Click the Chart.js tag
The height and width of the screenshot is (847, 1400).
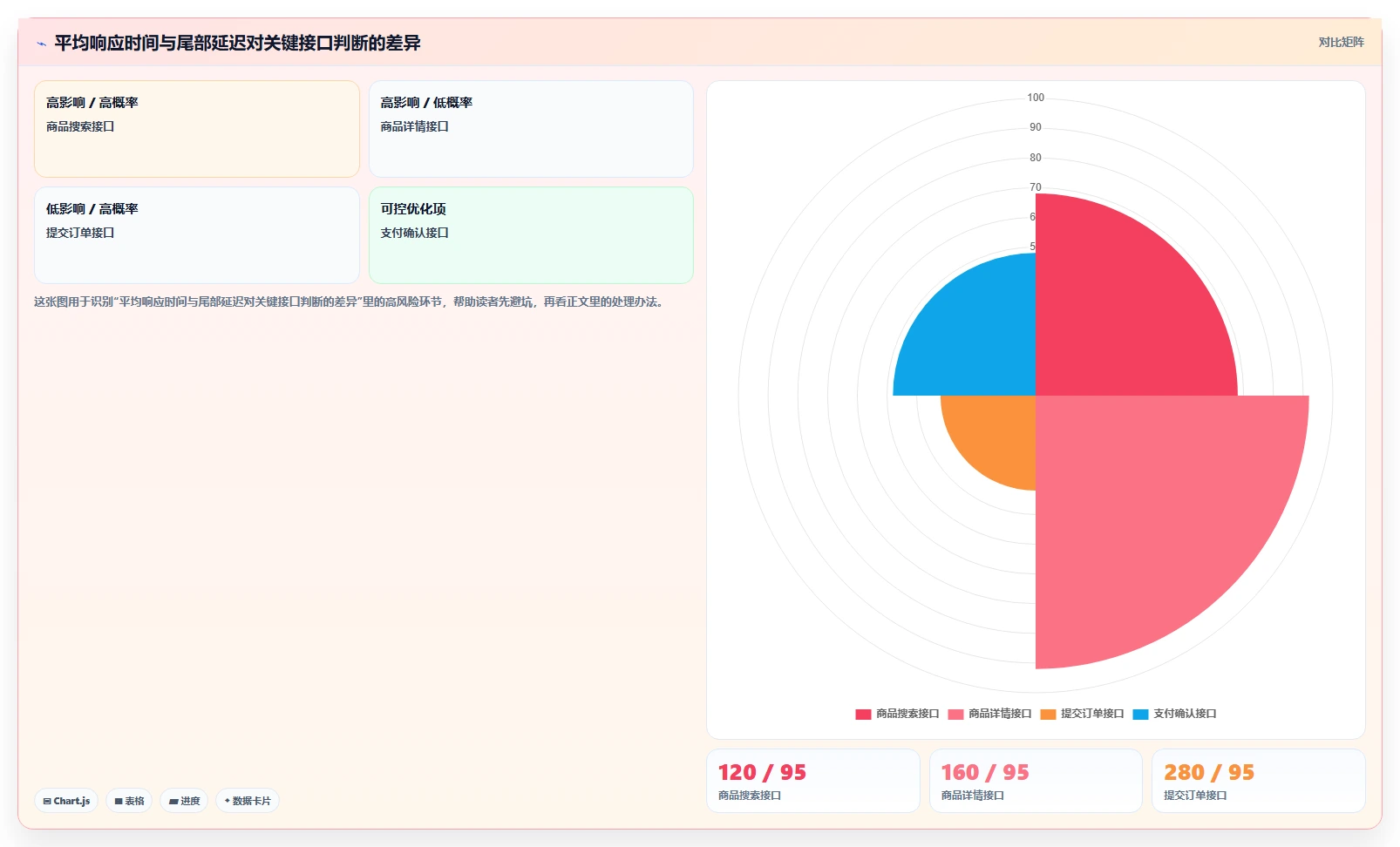pyautogui.click(x=66, y=801)
